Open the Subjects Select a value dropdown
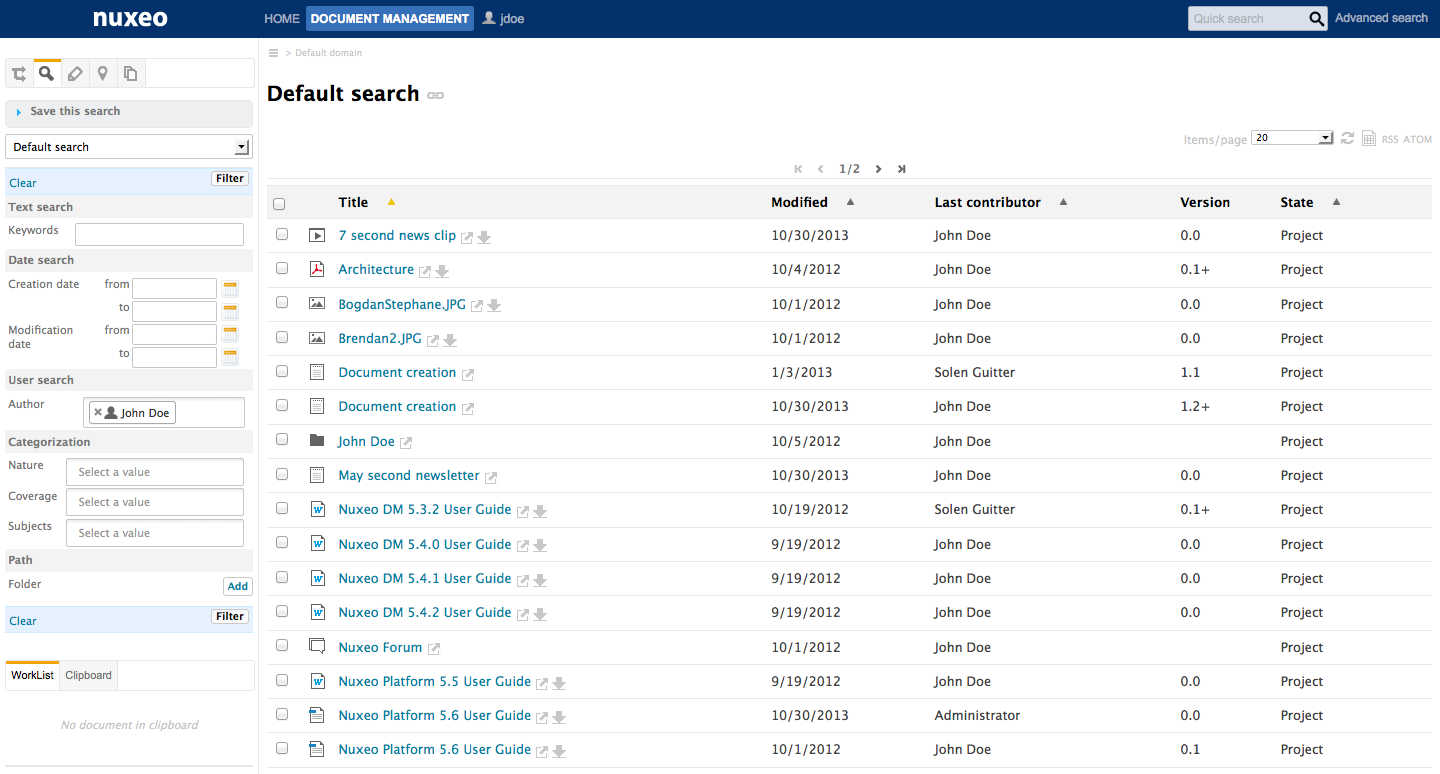 155,533
